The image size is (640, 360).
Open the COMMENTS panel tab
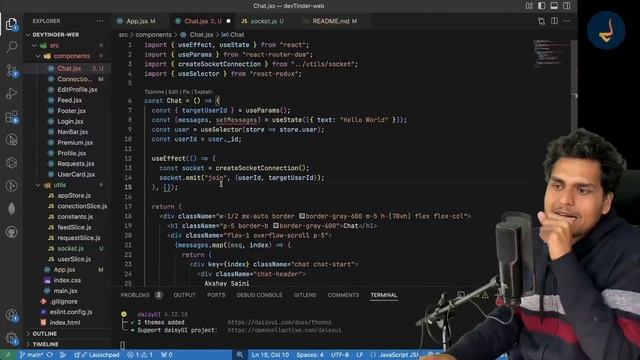click(x=343, y=295)
